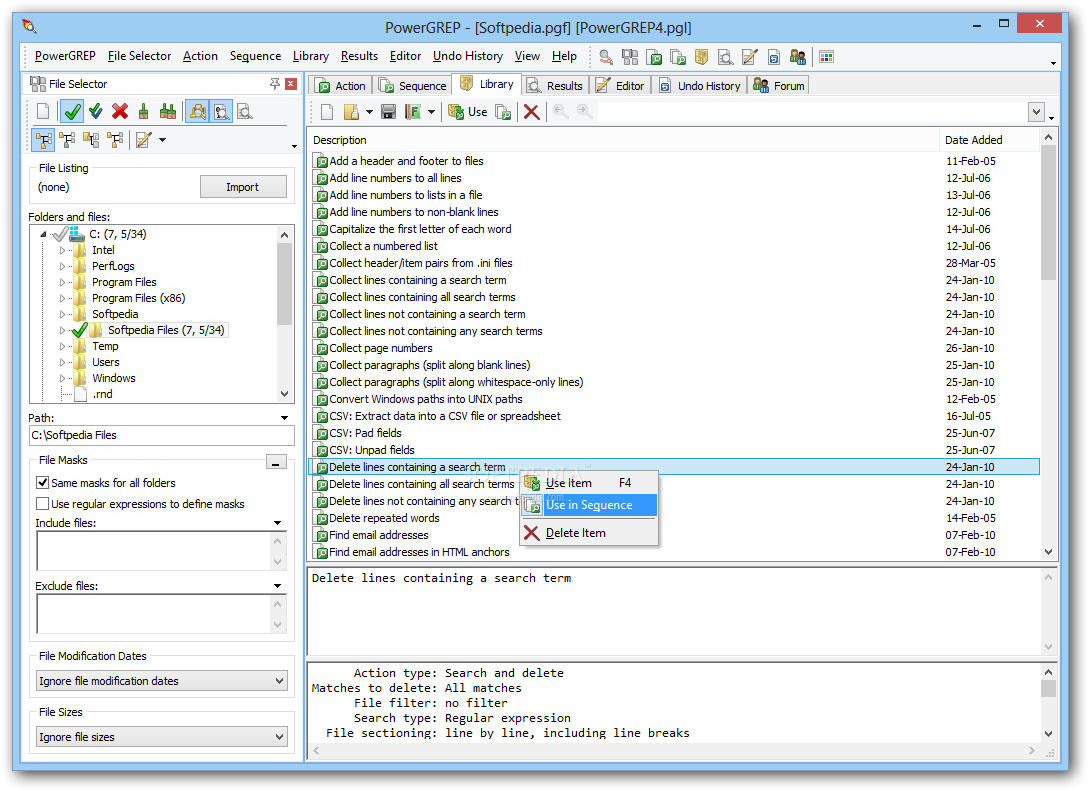The width and height of the screenshot is (1089, 791).
Task: Click the green checkmark include-file icon
Action: (x=72, y=111)
